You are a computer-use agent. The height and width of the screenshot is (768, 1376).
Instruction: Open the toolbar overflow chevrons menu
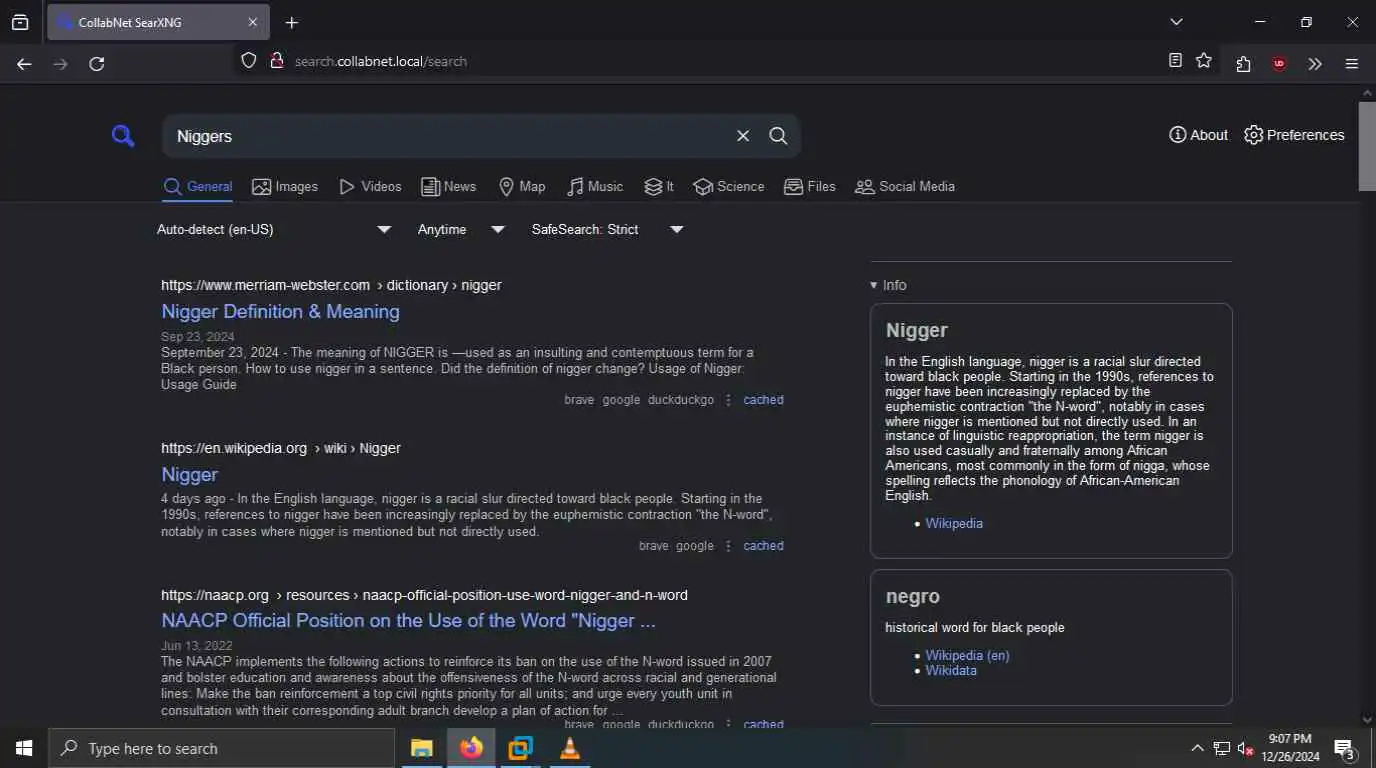point(1315,63)
